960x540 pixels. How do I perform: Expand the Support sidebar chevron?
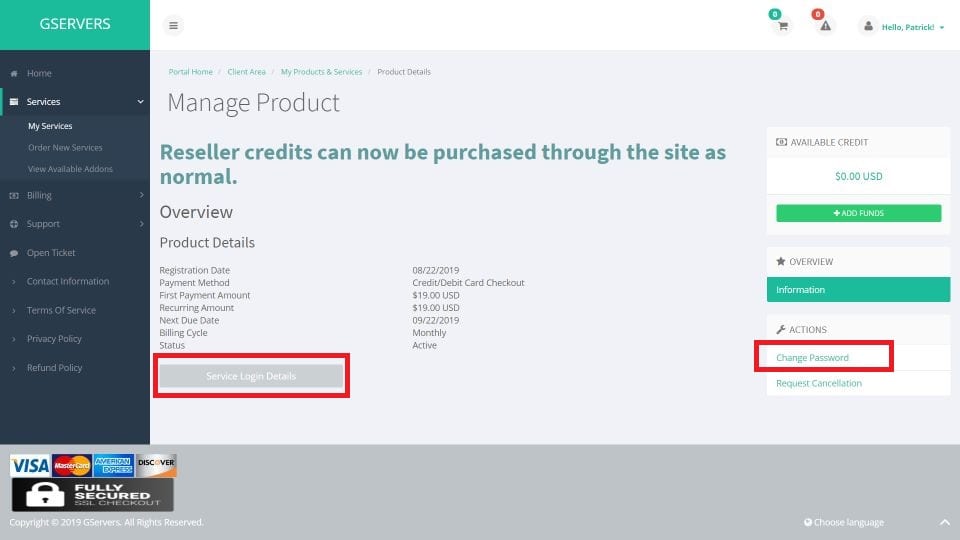[x=141, y=224]
